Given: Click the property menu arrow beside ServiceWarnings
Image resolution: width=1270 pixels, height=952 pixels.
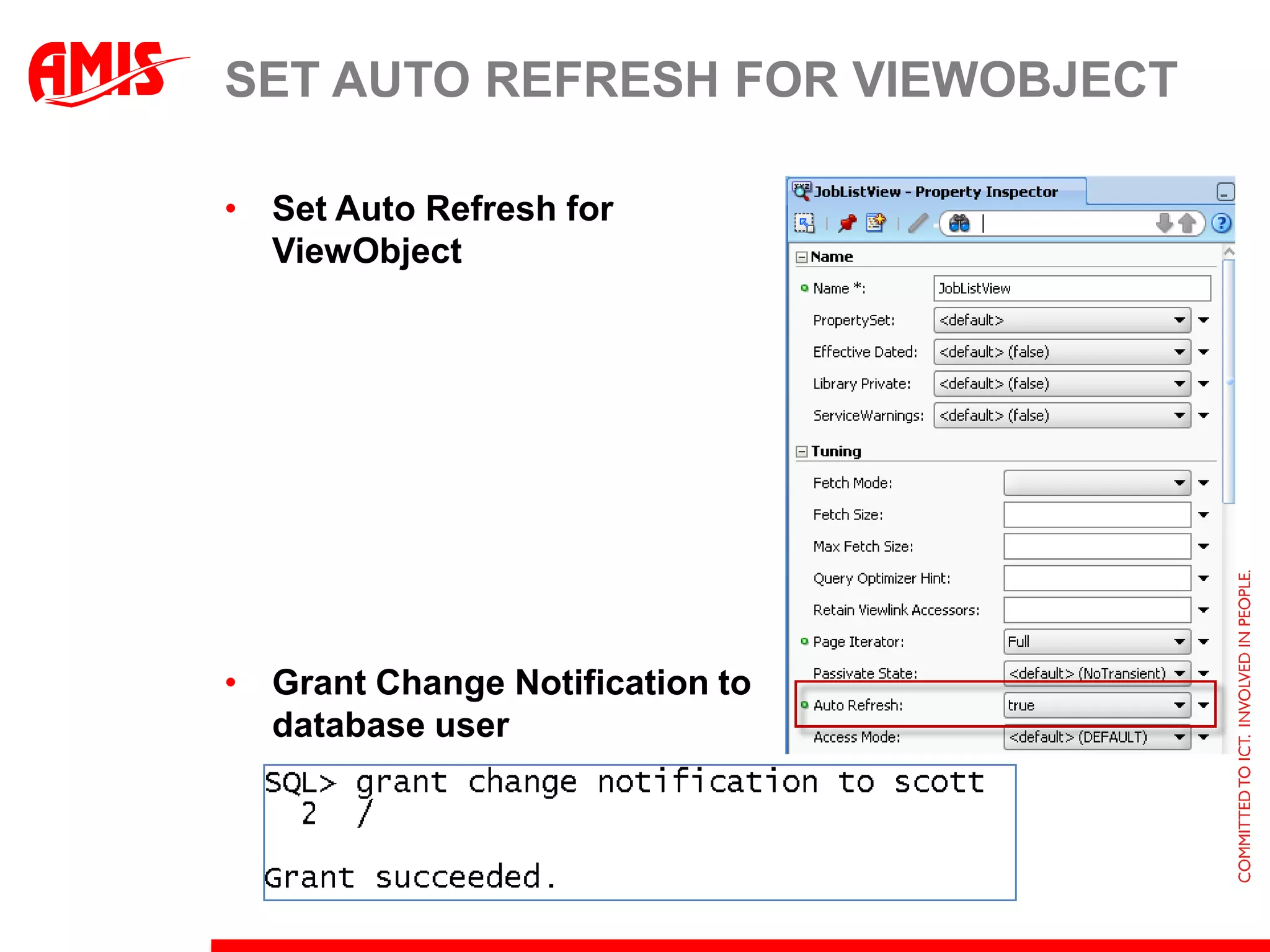Looking at the screenshot, I should (1204, 415).
